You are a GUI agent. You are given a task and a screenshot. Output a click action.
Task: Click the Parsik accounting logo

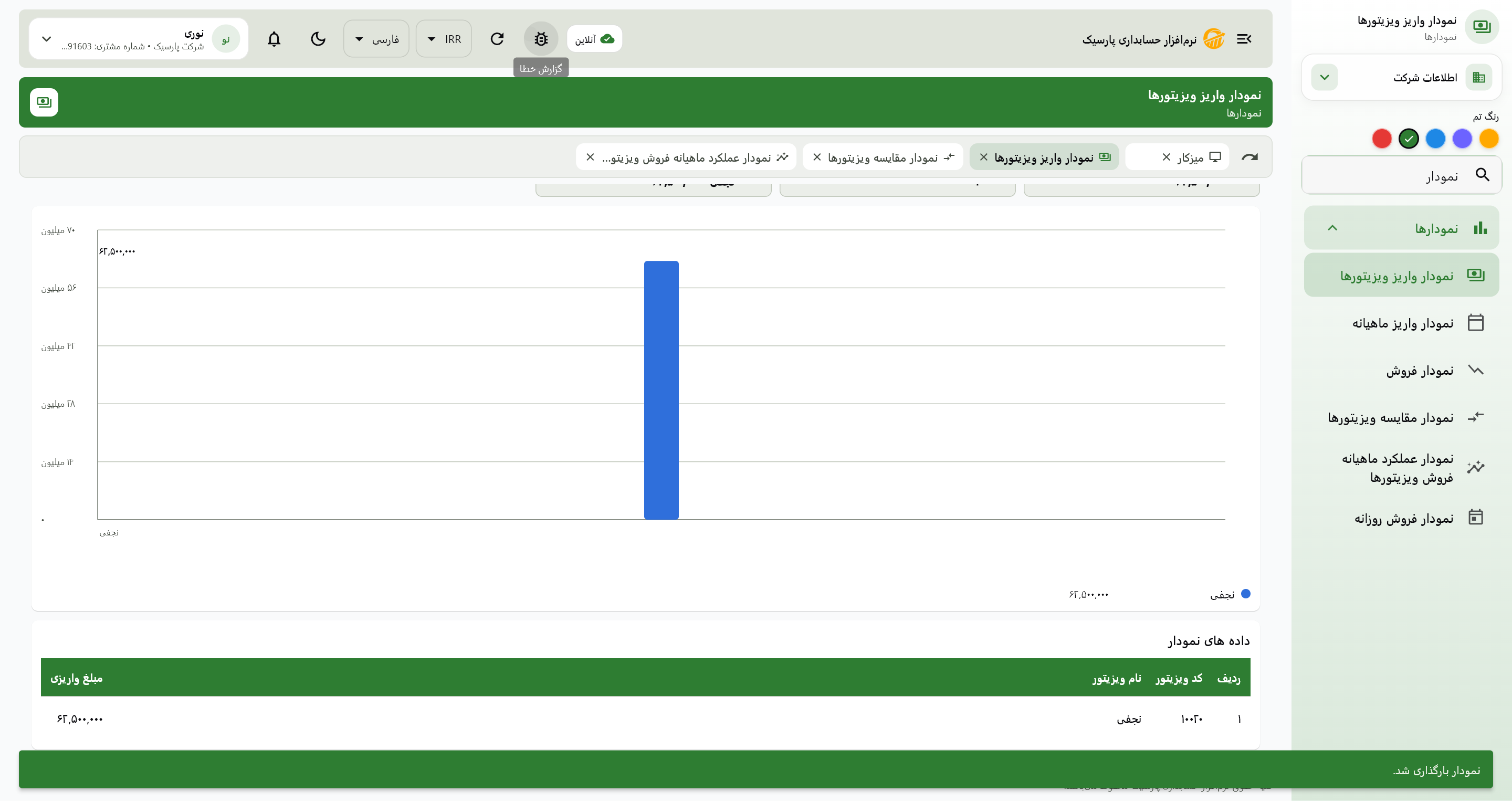tap(1213, 39)
